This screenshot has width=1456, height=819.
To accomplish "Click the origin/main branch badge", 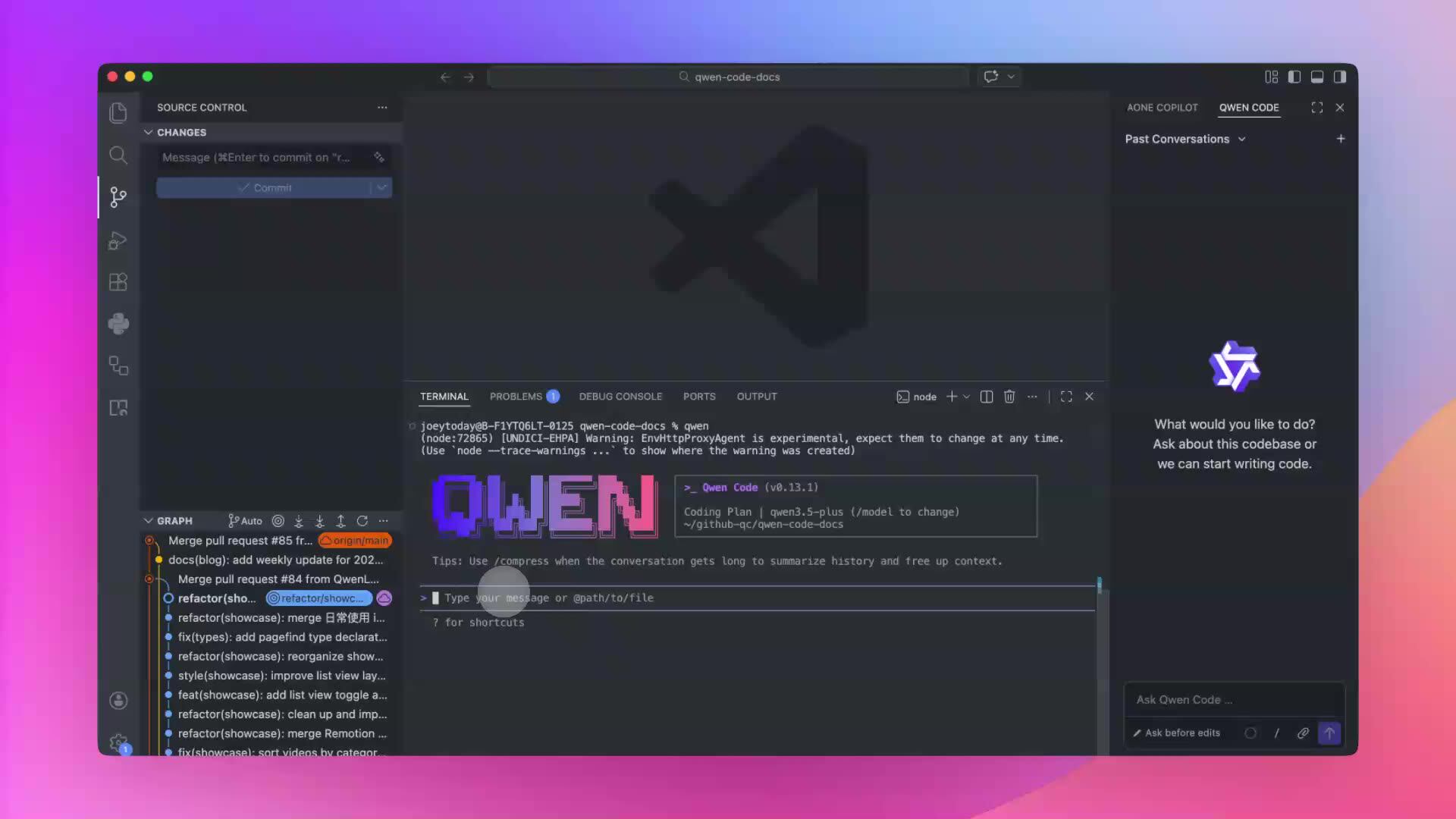I will click(x=355, y=541).
